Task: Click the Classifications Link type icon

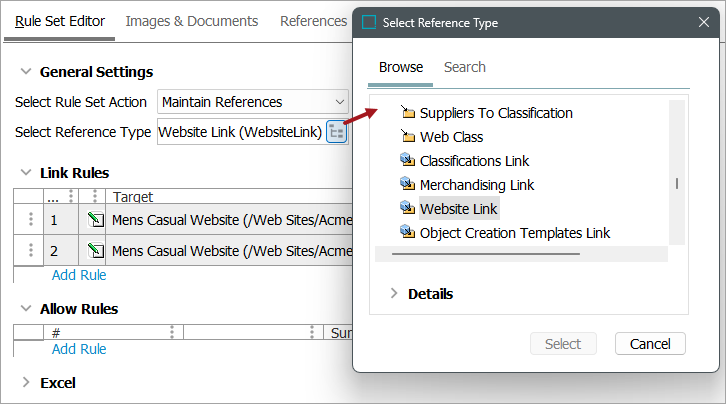Action: click(x=407, y=160)
